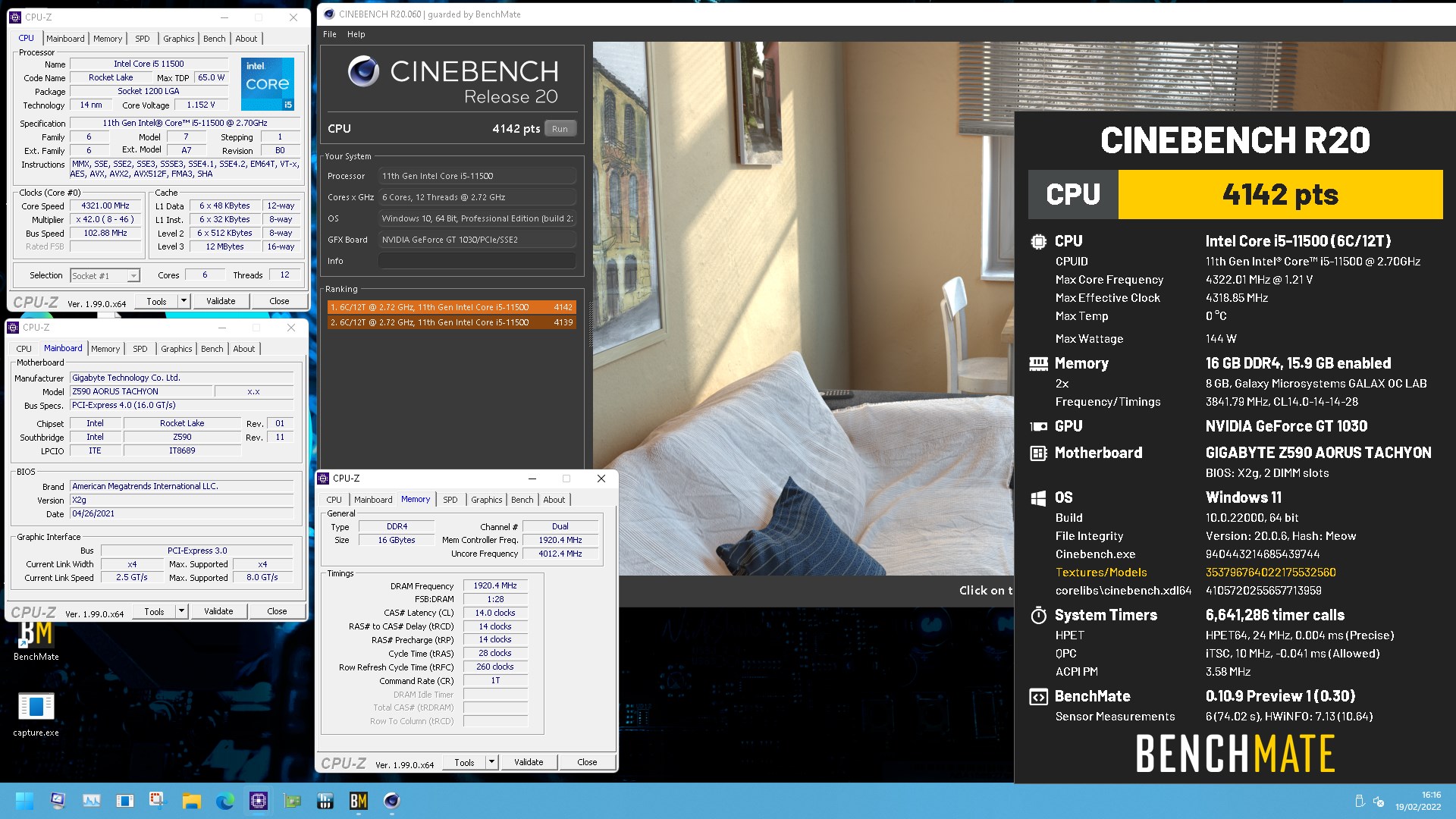Switch to SPD tab in CPU-Z Memory window
1456x819 pixels.
click(x=450, y=500)
